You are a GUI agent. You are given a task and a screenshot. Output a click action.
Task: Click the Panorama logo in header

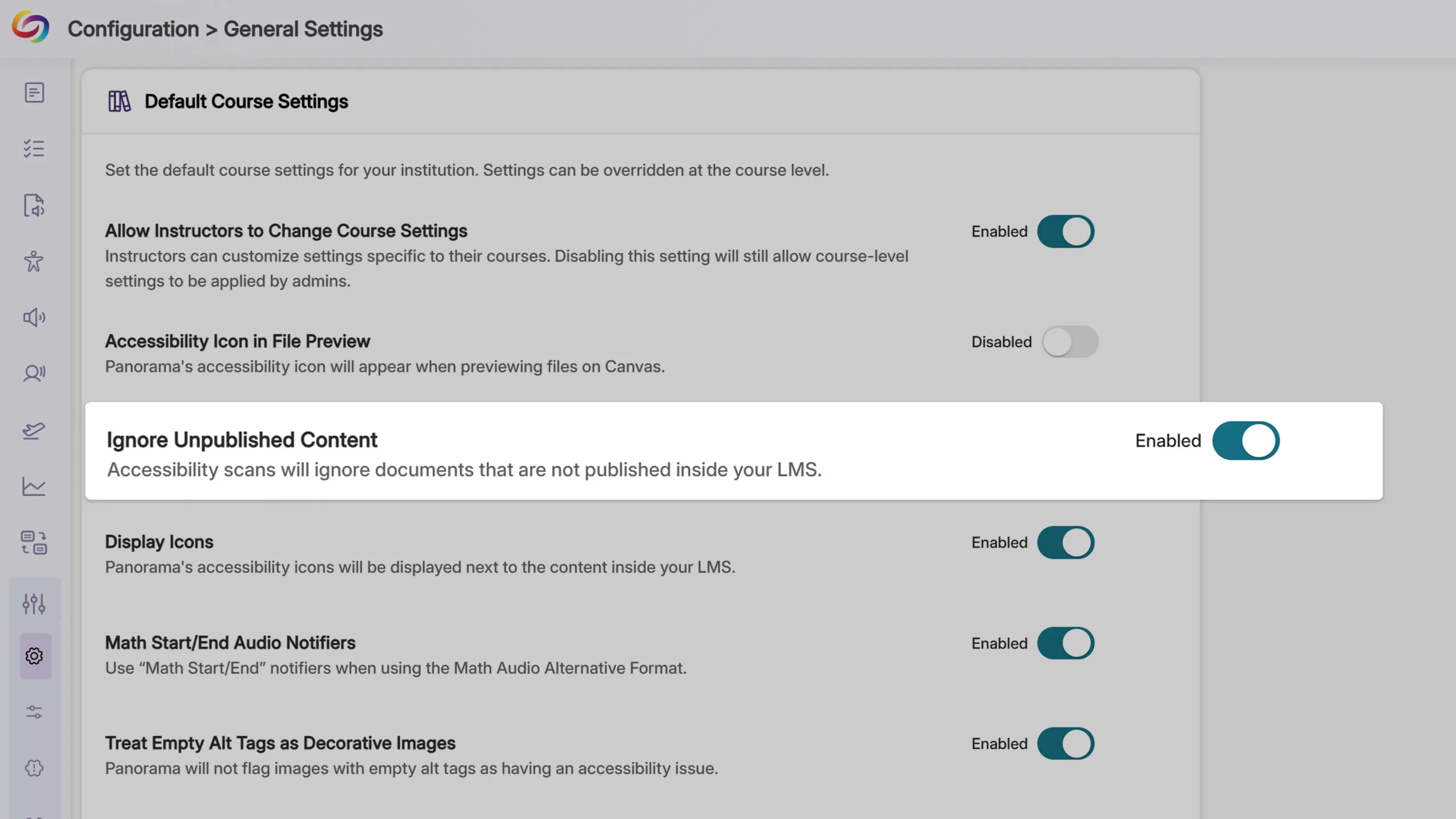coord(31,27)
